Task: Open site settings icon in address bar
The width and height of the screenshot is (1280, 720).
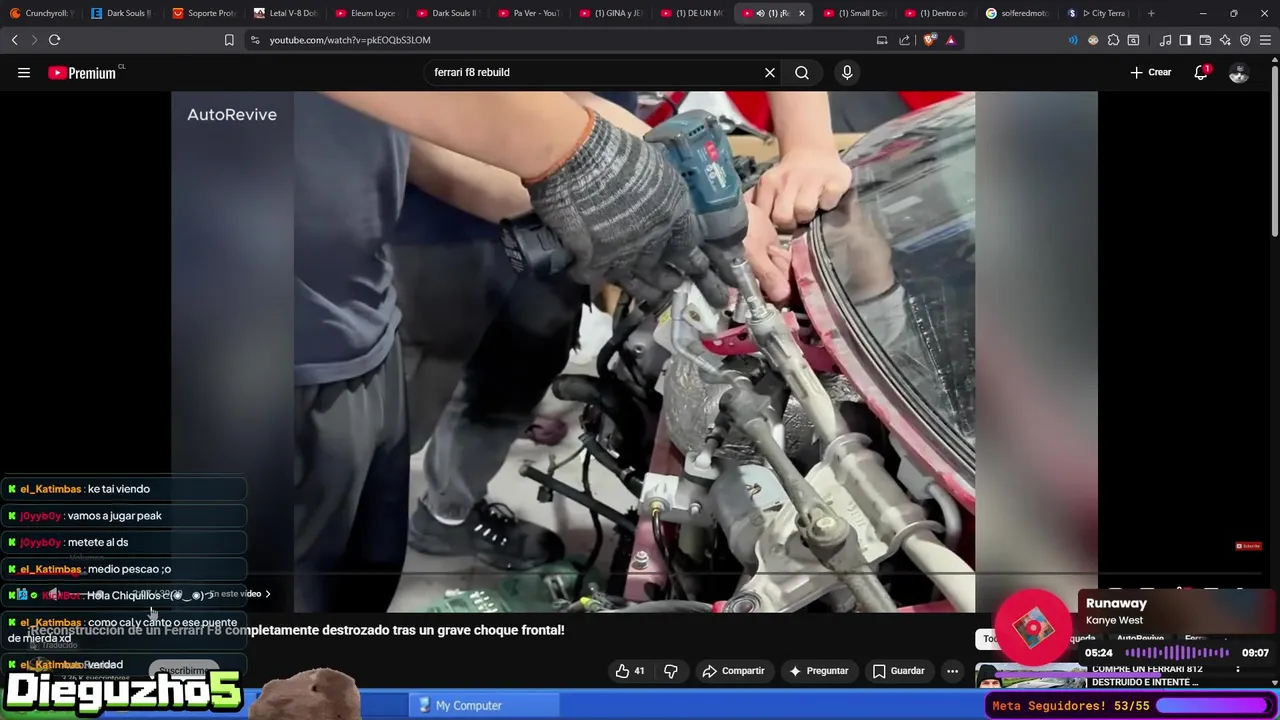Action: click(255, 40)
